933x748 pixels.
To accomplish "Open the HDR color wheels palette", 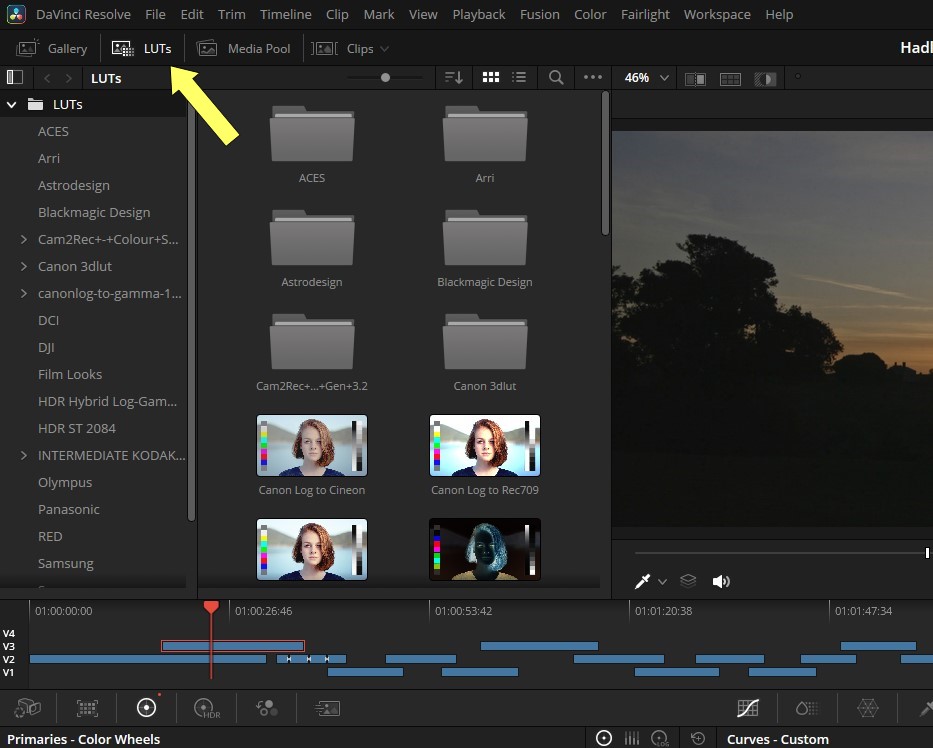I will click(x=206, y=708).
